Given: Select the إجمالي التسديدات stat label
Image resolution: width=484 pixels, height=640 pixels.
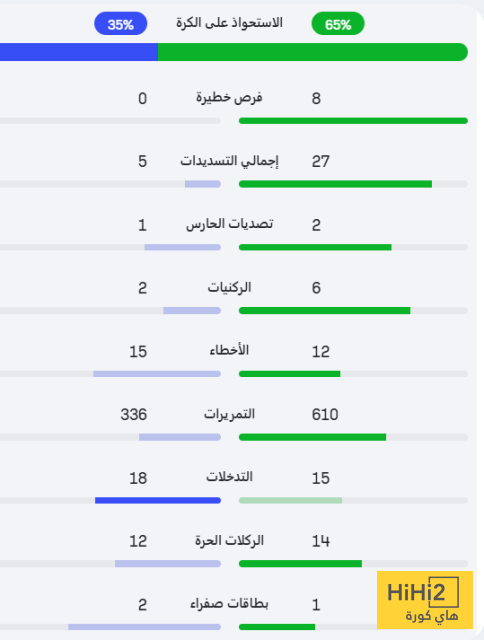Looking at the screenshot, I should 229,161.
